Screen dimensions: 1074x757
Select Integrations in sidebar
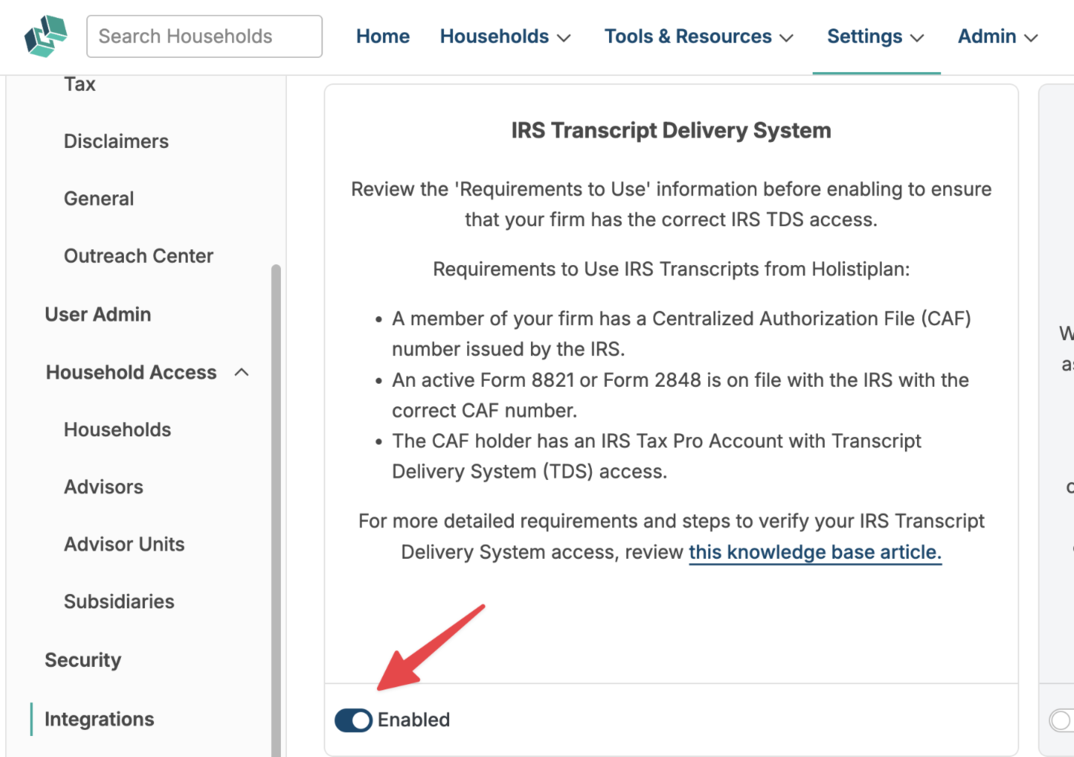(x=99, y=719)
